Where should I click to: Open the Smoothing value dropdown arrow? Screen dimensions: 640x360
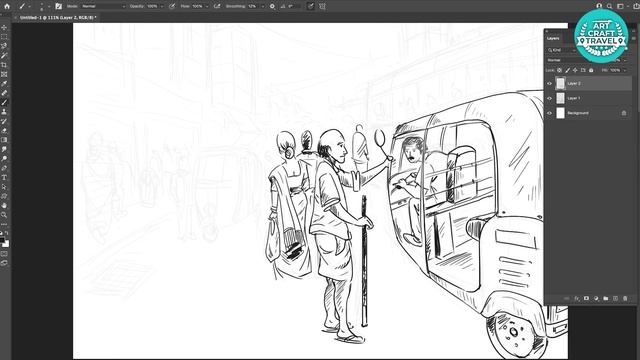pos(262,7)
